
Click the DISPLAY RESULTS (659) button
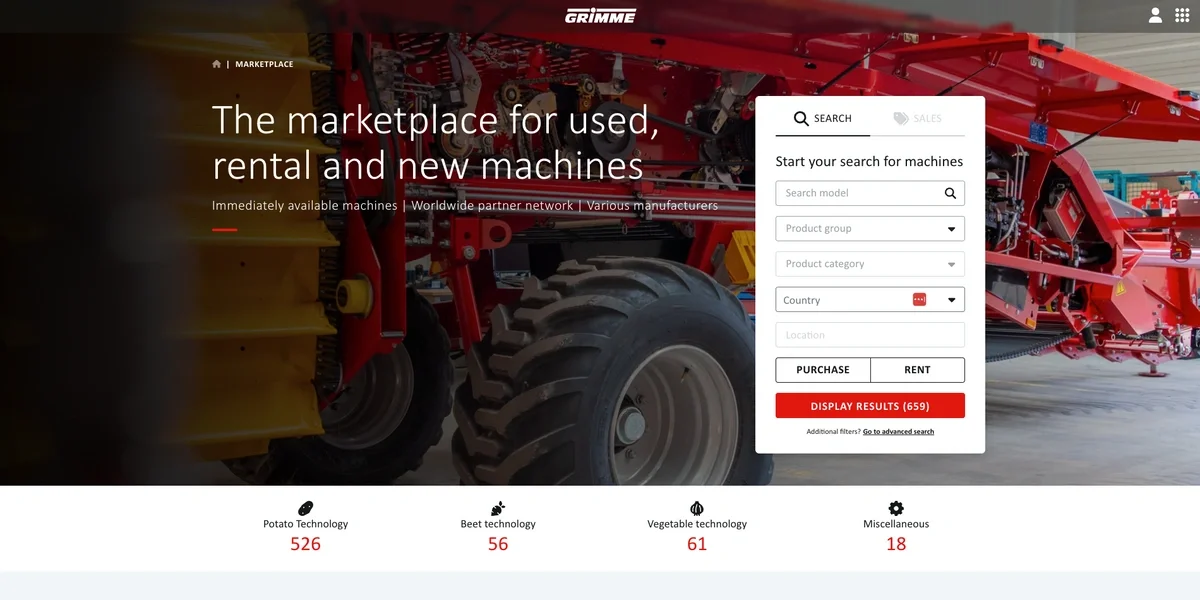(870, 406)
